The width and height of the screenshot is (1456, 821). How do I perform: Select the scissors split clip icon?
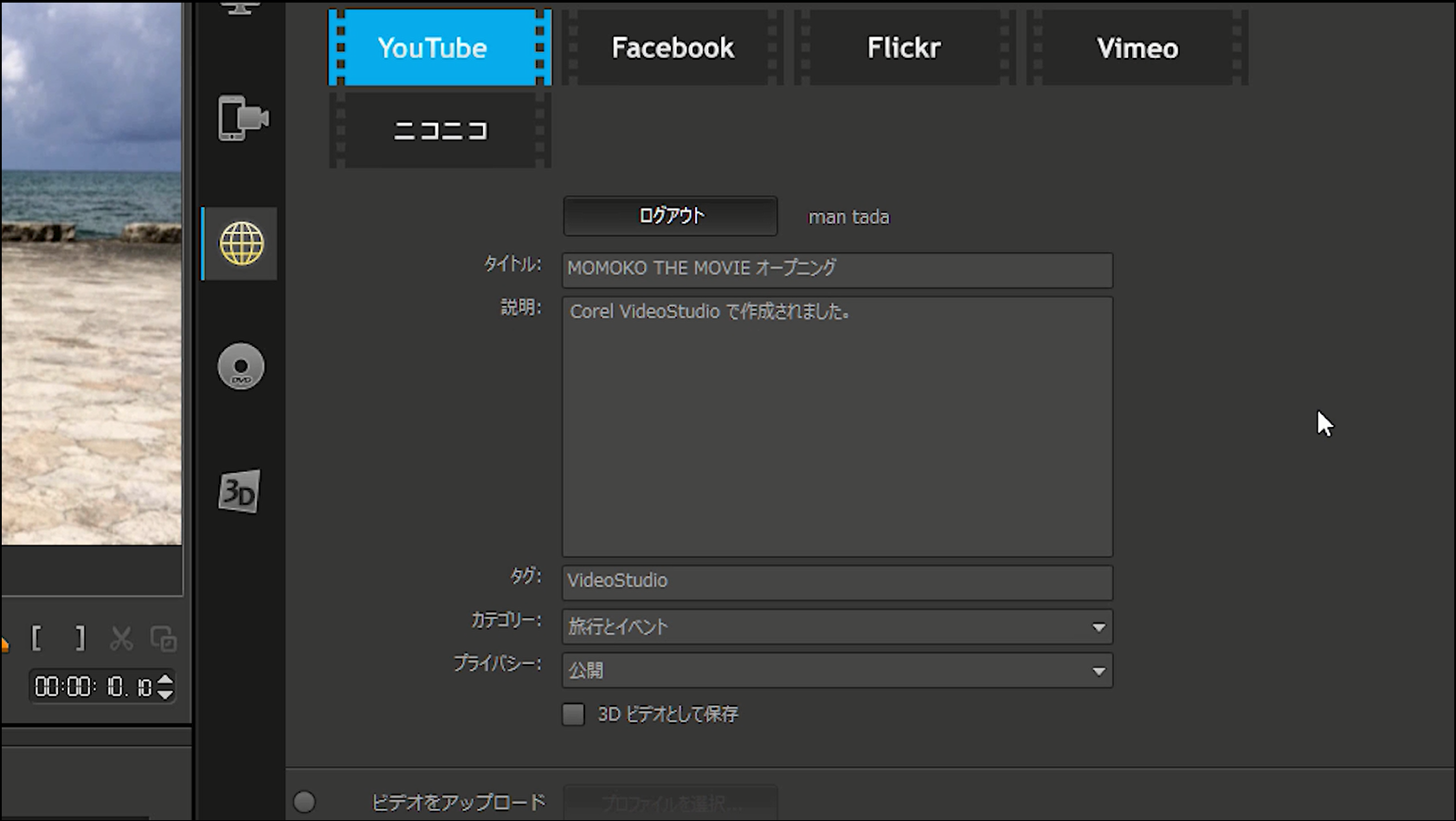coord(123,638)
